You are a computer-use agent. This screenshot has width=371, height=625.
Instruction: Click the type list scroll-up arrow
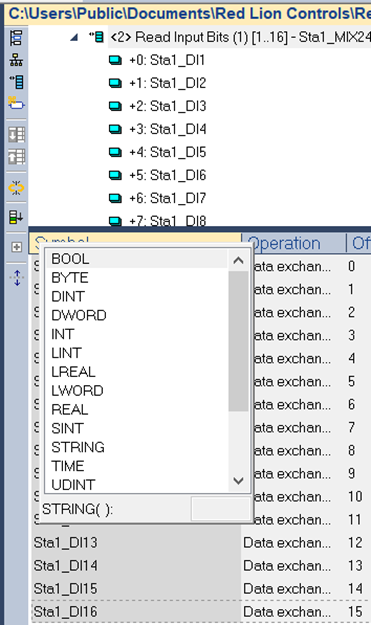(238, 261)
